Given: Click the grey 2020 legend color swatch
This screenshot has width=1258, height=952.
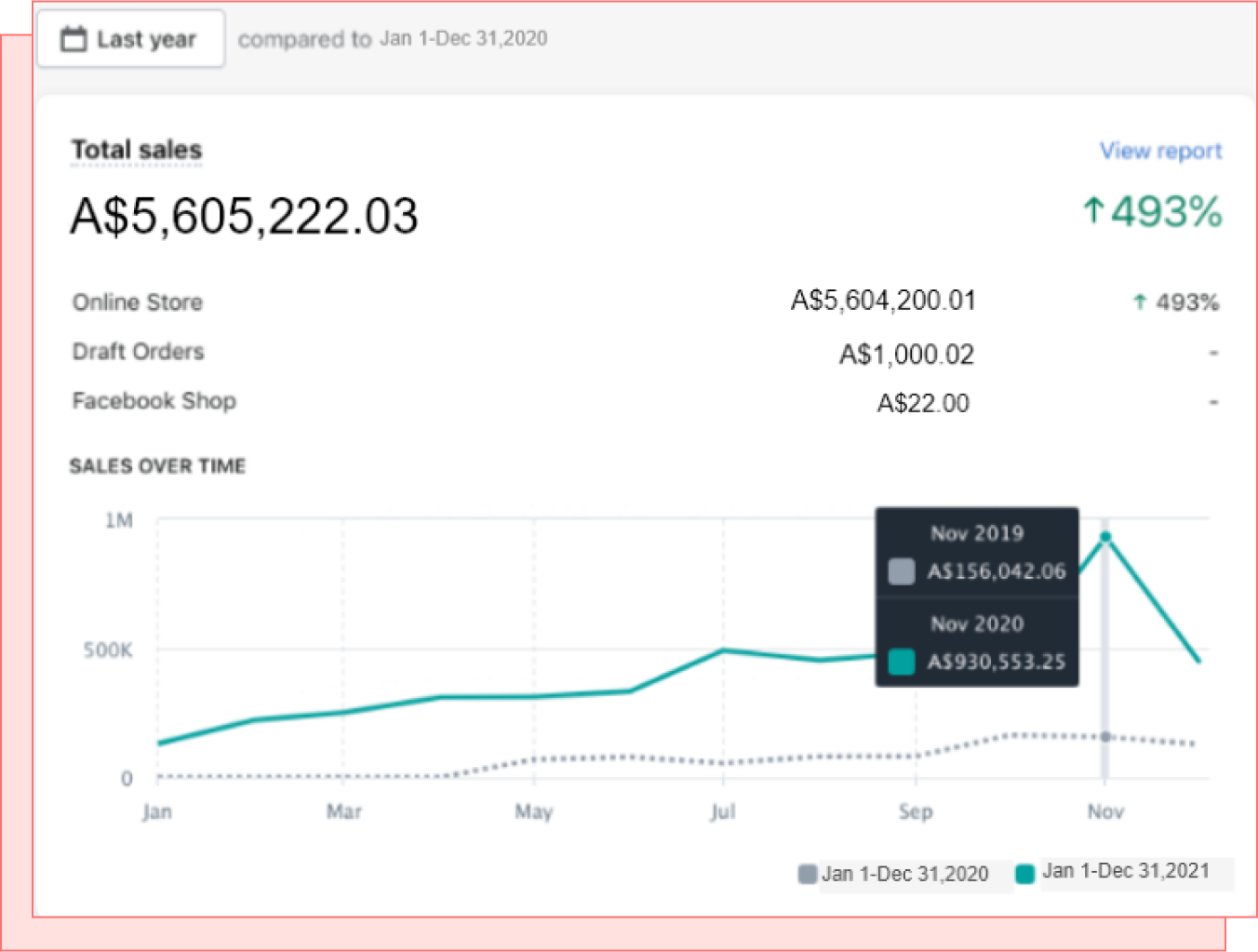Looking at the screenshot, I should (808, 874).
